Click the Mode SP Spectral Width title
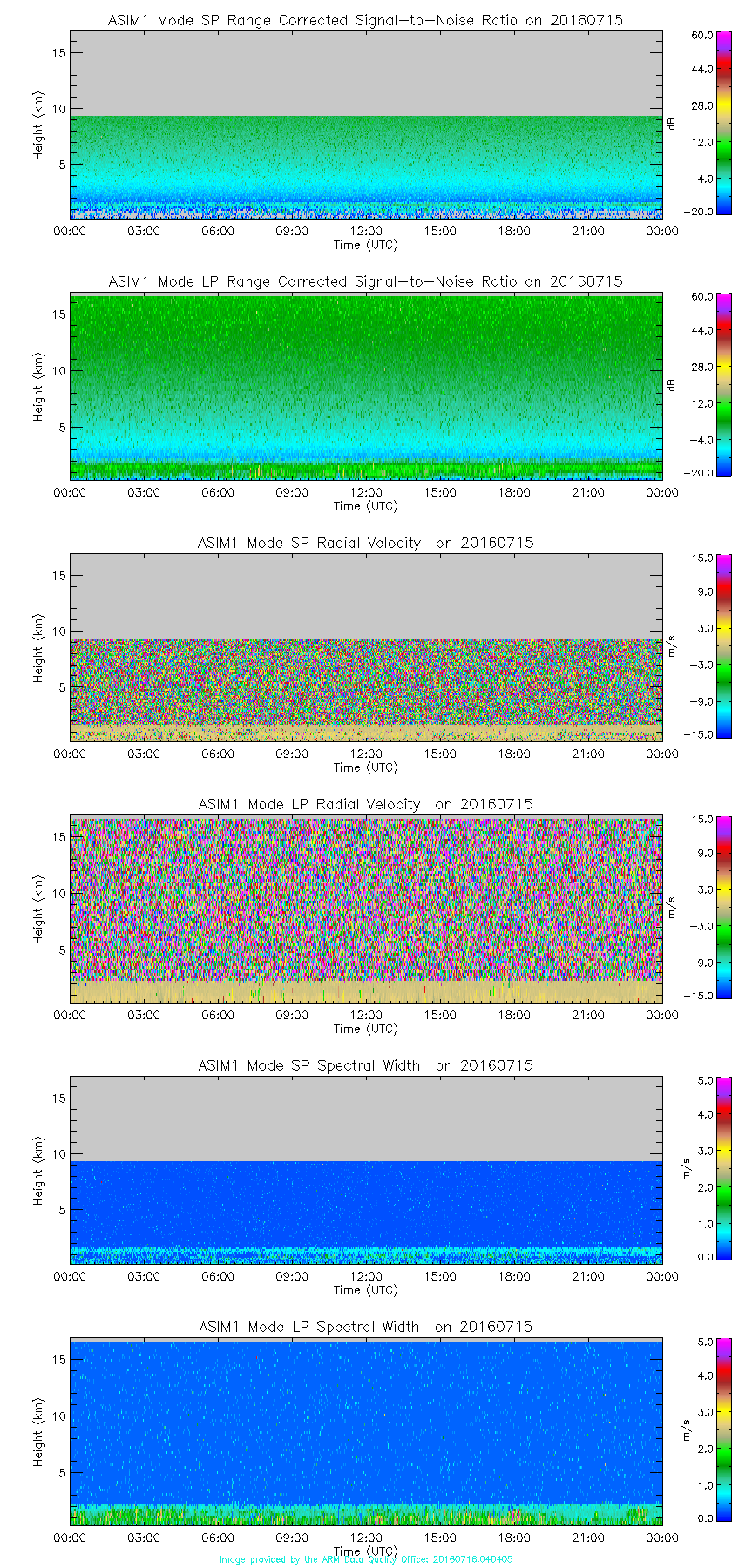This screenshot has width=732, height=1568. (365, 1065)
